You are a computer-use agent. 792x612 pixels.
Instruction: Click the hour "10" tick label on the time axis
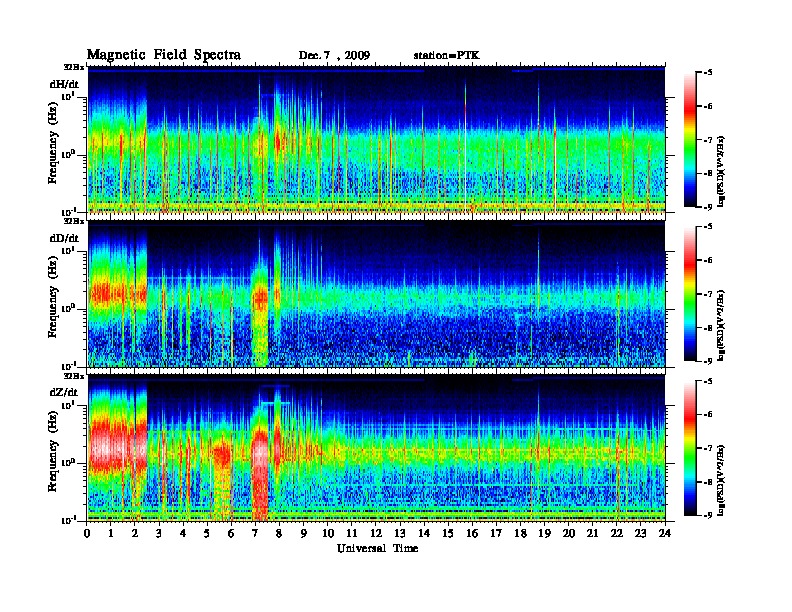[328, 533]
